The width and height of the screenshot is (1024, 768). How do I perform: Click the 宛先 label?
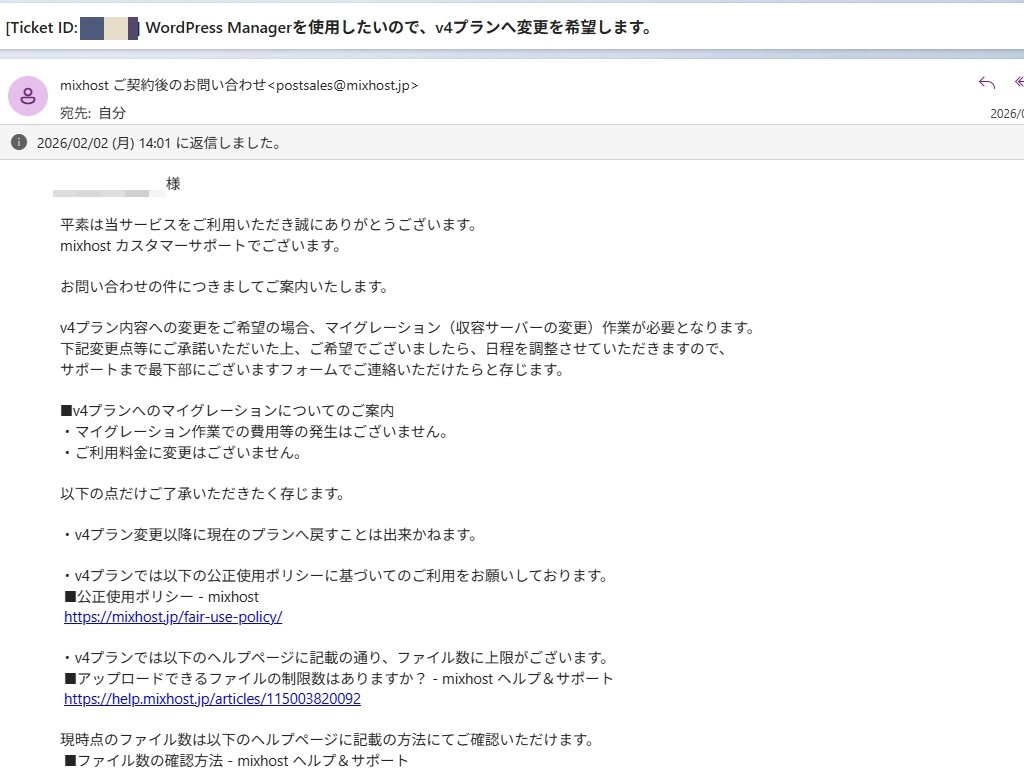tap(72, 113)
